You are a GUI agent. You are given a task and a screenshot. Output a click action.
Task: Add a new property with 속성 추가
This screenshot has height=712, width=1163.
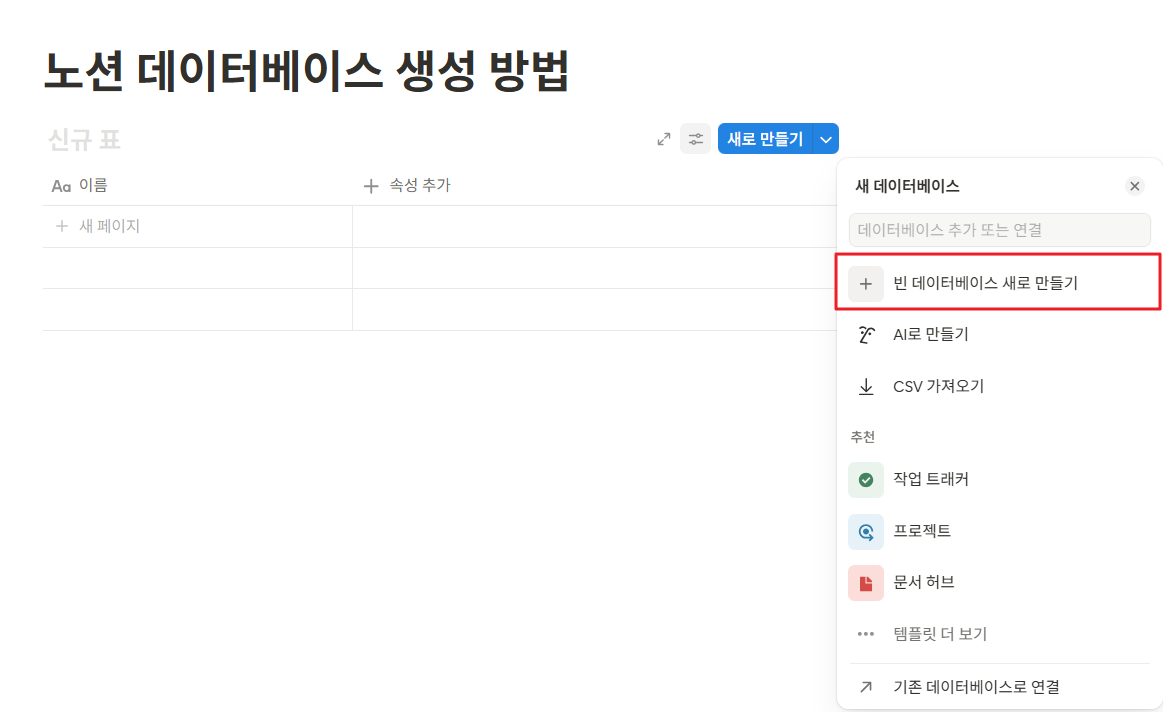point(407,184)
